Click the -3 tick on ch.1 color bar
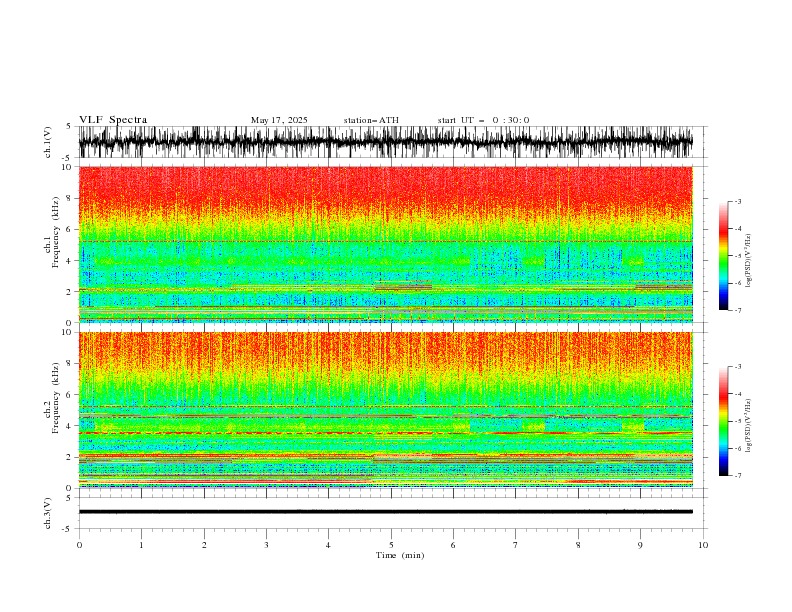Image resolution: width=792 pixels, height=612 pixels. (x=738, y=201)
